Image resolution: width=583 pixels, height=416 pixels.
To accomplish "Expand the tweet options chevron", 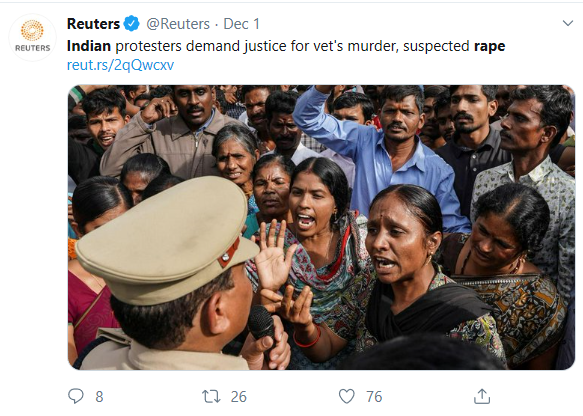I will pos(568,23).
